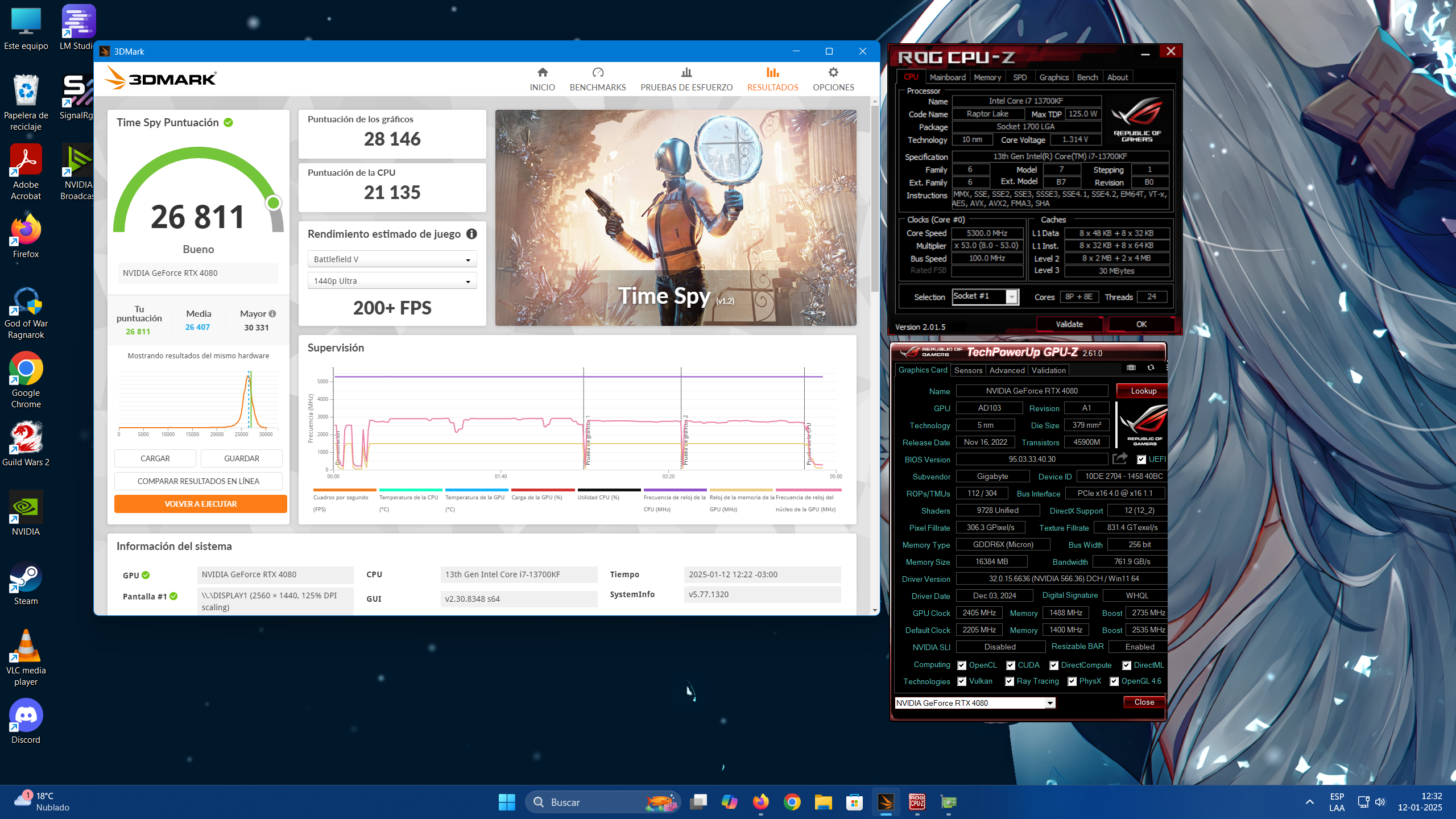Click CPU-Z taskbar icon

[917, 802]
